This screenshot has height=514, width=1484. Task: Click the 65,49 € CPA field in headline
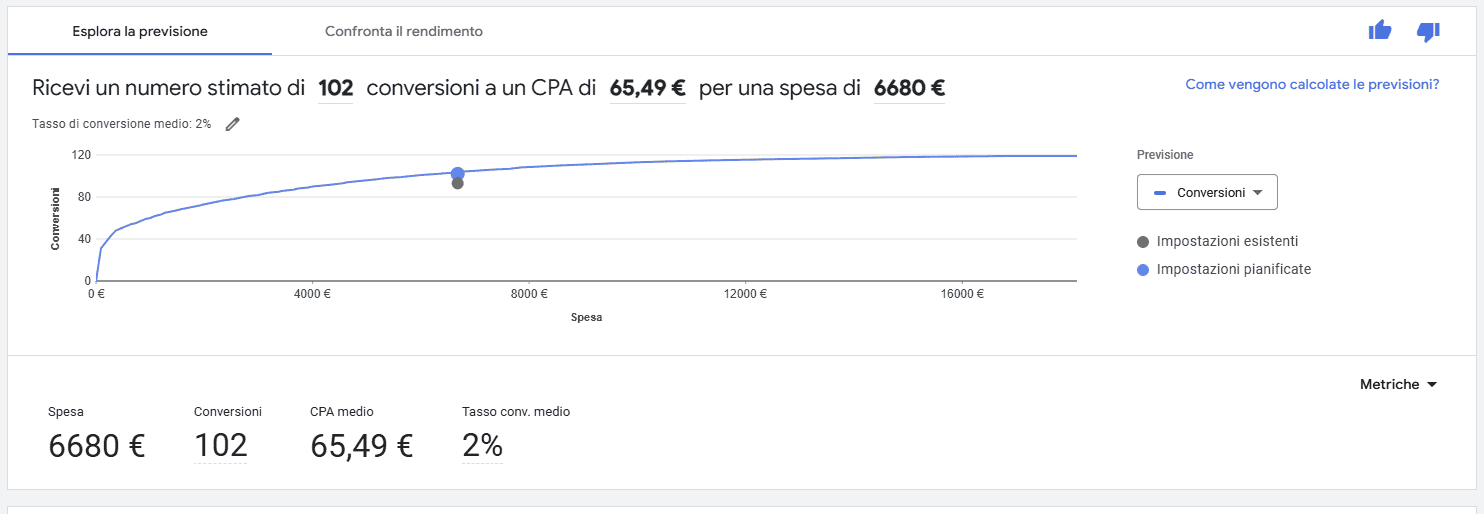[x=647, y=88]
